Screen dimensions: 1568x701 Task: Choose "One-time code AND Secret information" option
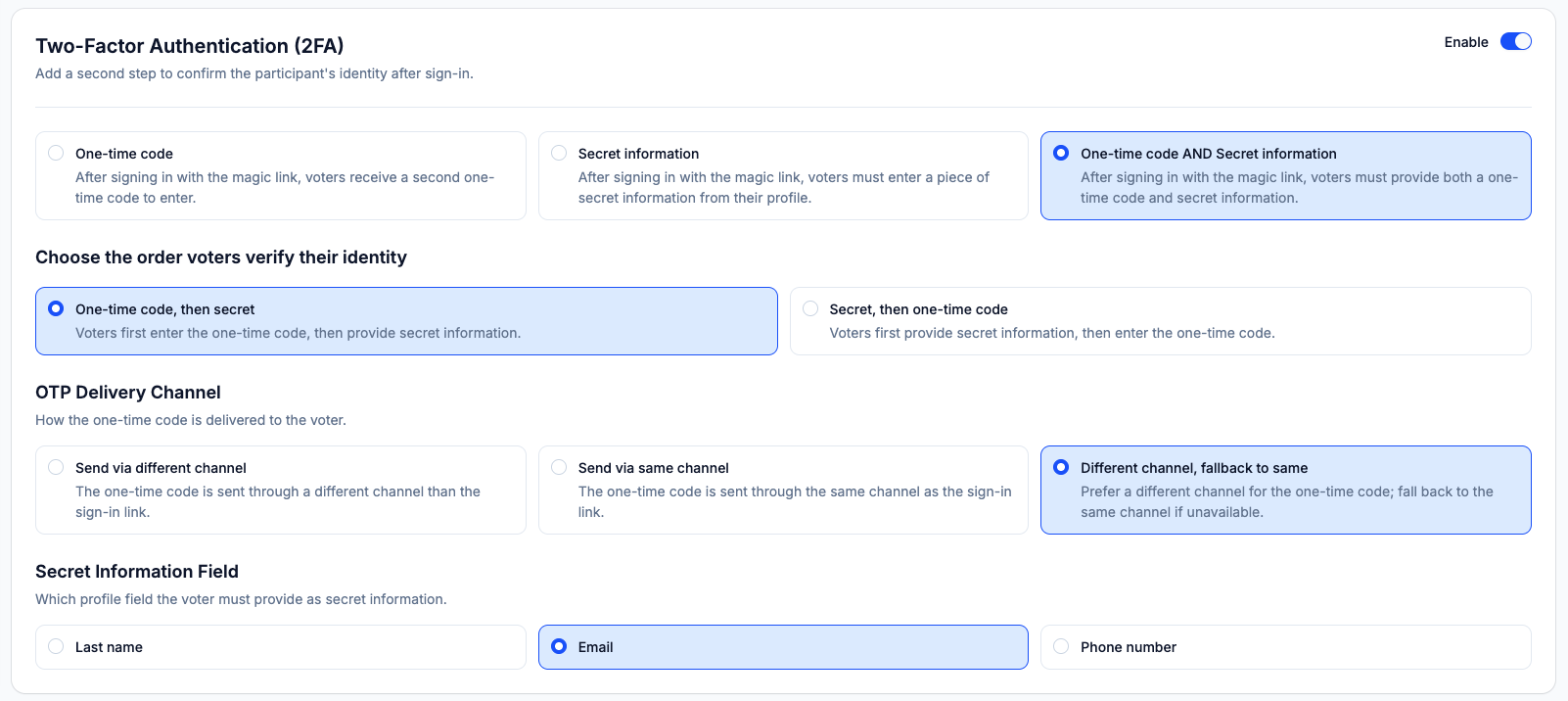tap(1061, 154)
